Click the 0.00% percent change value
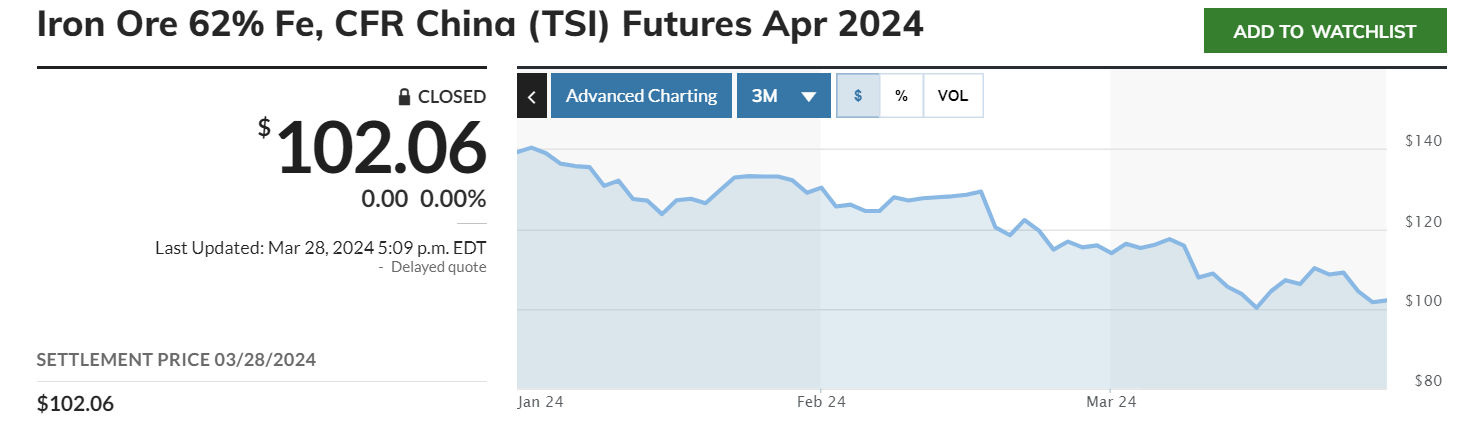The image size is (1461, 436). pyautogui.click(x=453, y=198)
